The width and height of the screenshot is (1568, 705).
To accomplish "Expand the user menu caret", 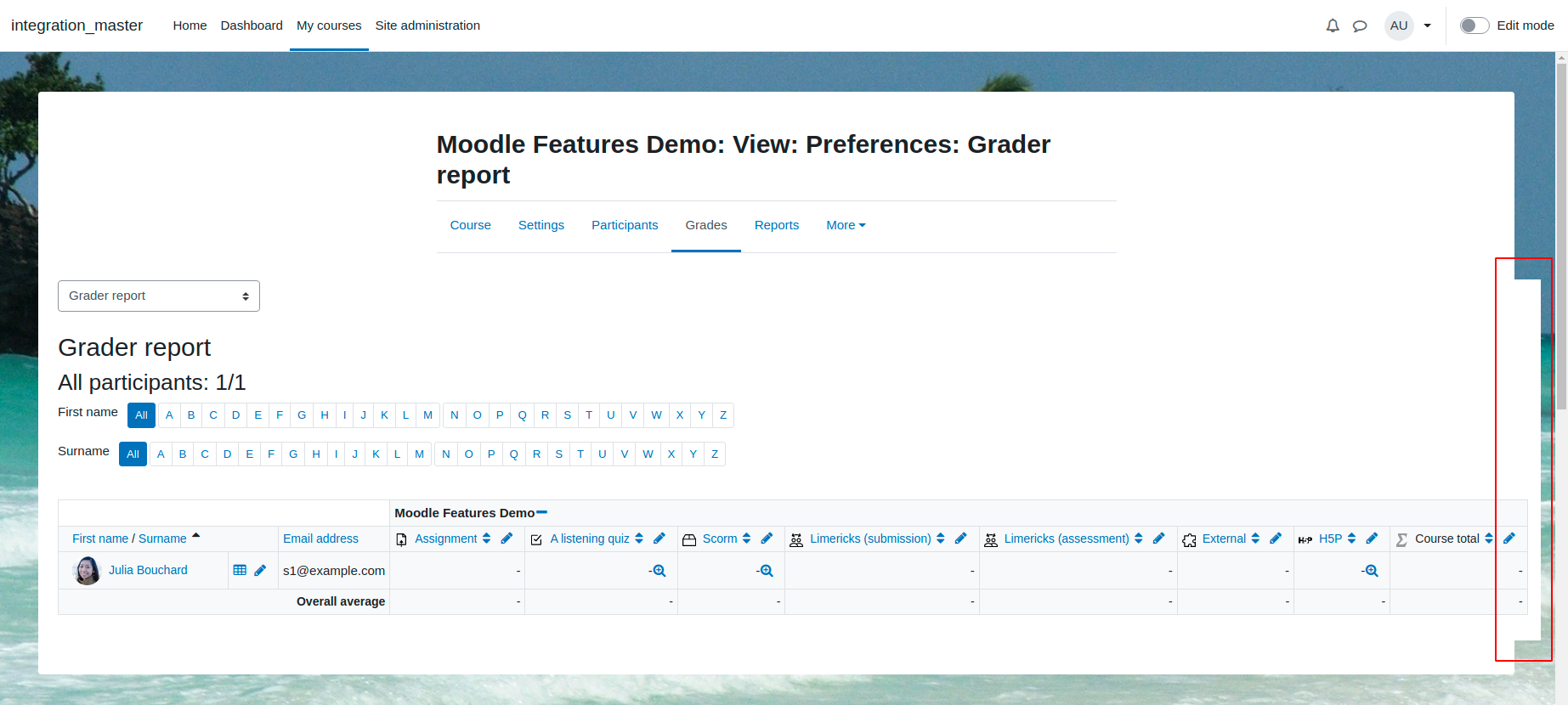I will click(x=1427, y=25).
